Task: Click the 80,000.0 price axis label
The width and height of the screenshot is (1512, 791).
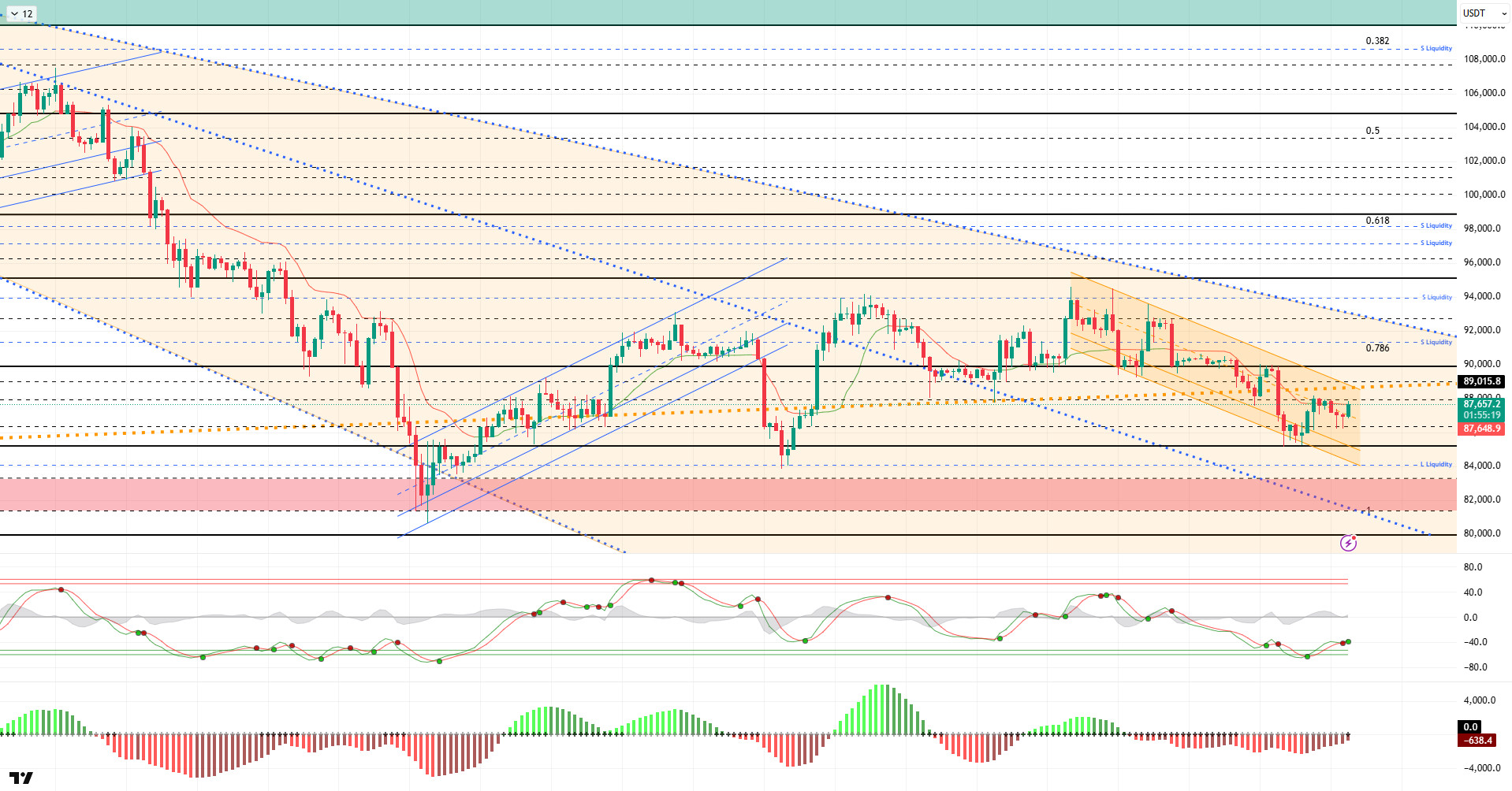Action: [x=1484, y=533]
